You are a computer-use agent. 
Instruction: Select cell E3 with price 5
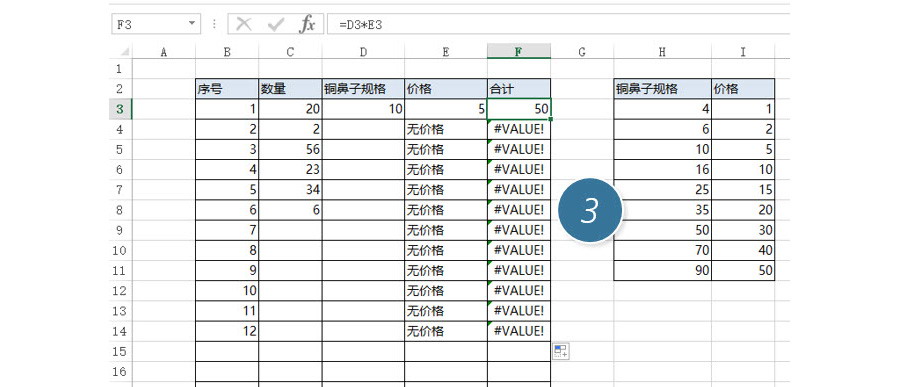point(446,109)
